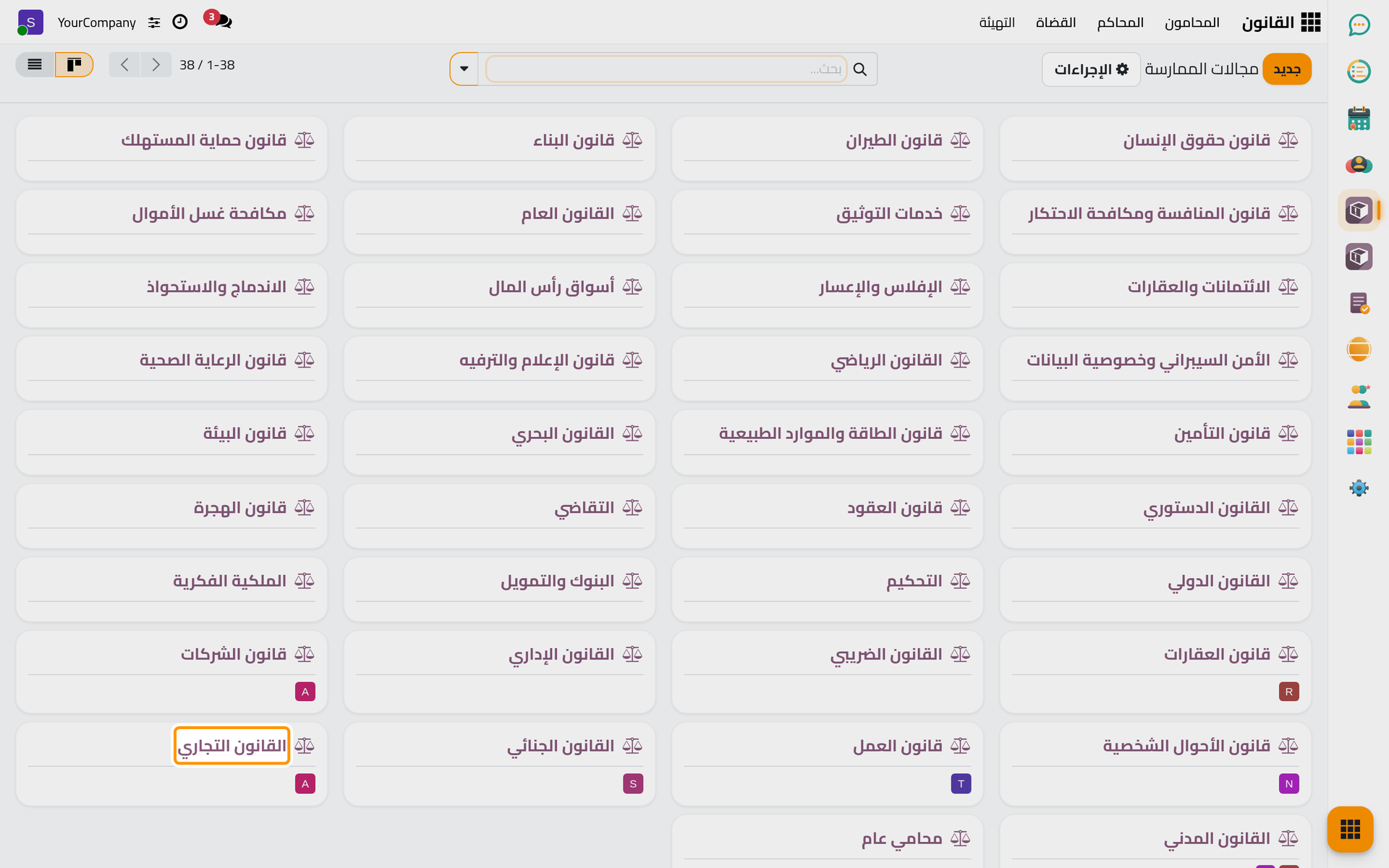
Task: Open the القضاة menu
Action: tap(1055, 22)
